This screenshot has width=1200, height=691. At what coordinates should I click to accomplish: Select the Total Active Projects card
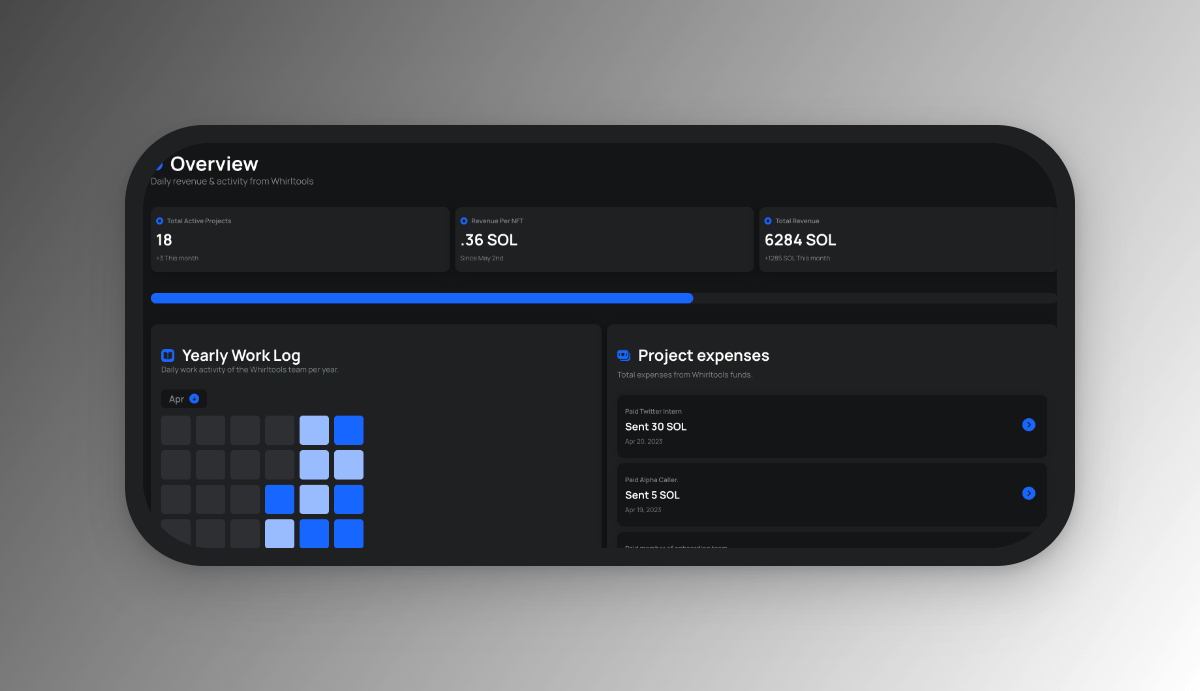point(300,240)
